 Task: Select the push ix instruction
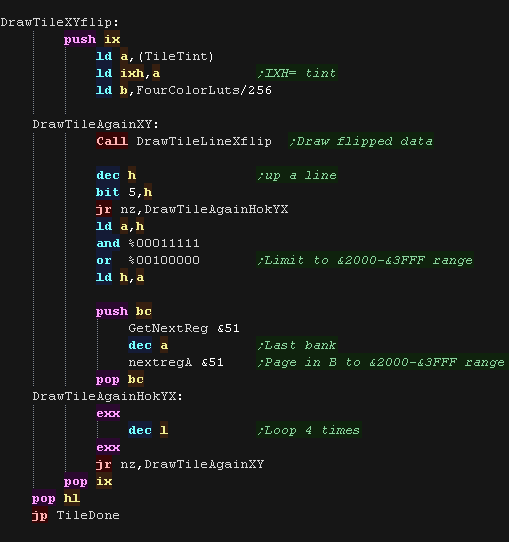pos(92,39)
